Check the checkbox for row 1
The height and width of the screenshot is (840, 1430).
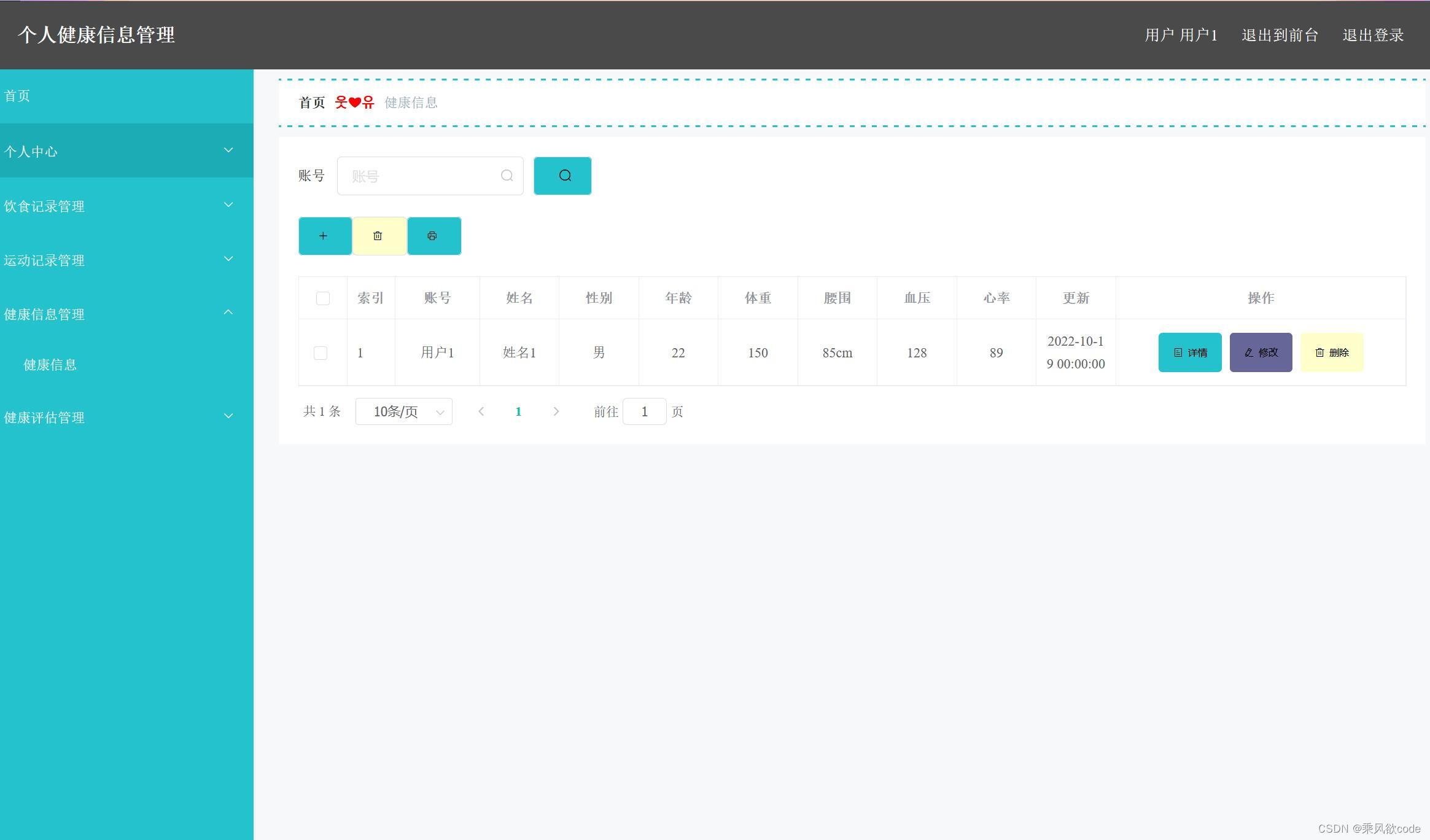point(321,353)
